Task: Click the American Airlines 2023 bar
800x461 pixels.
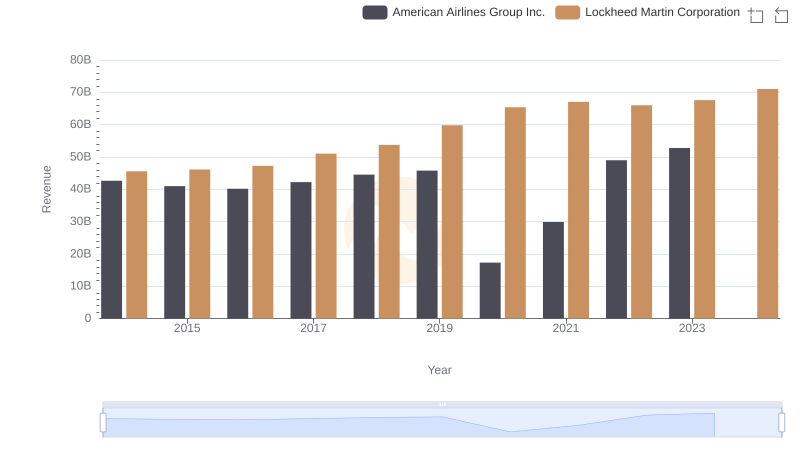Action: (680, 234)
